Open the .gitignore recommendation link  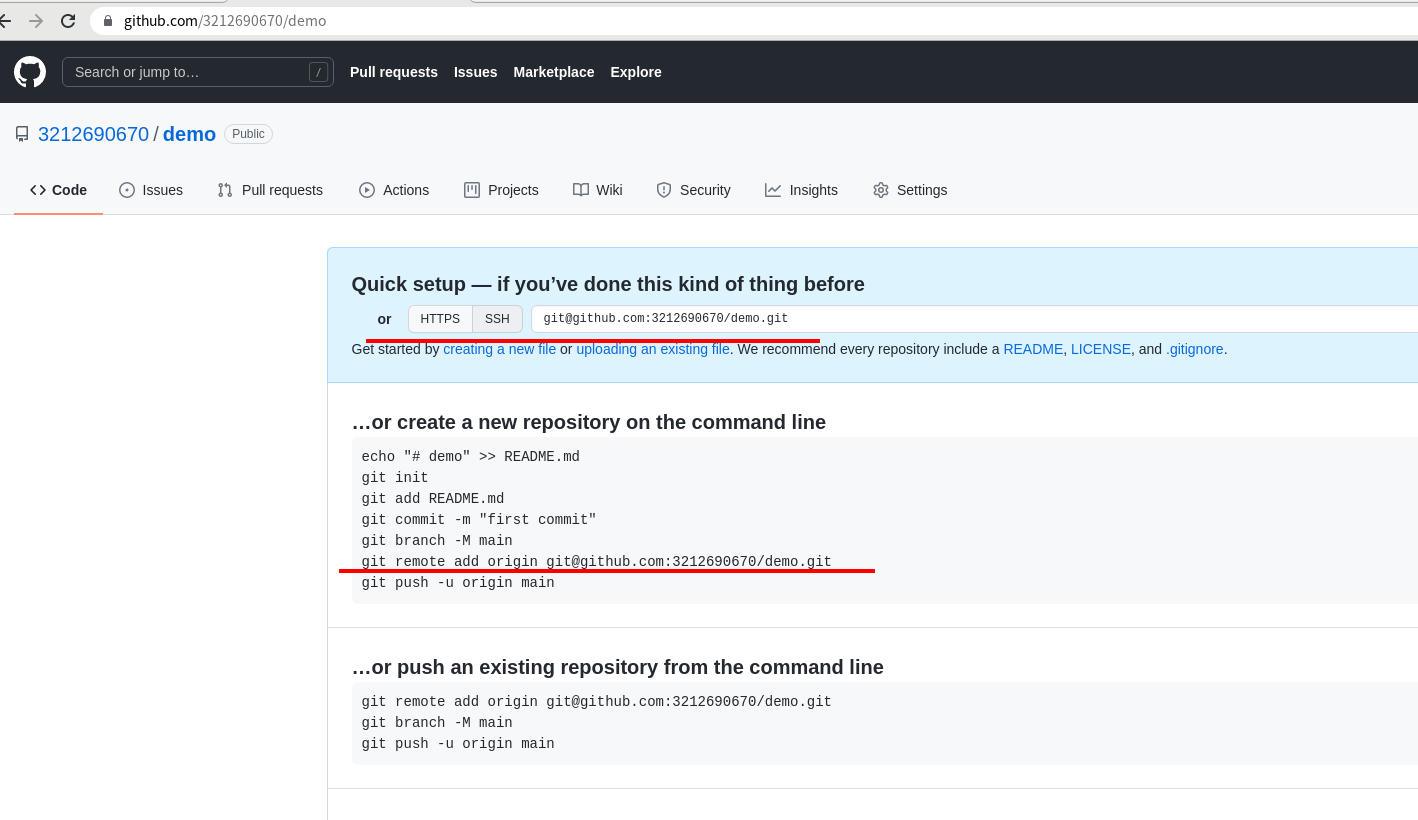1195,349
